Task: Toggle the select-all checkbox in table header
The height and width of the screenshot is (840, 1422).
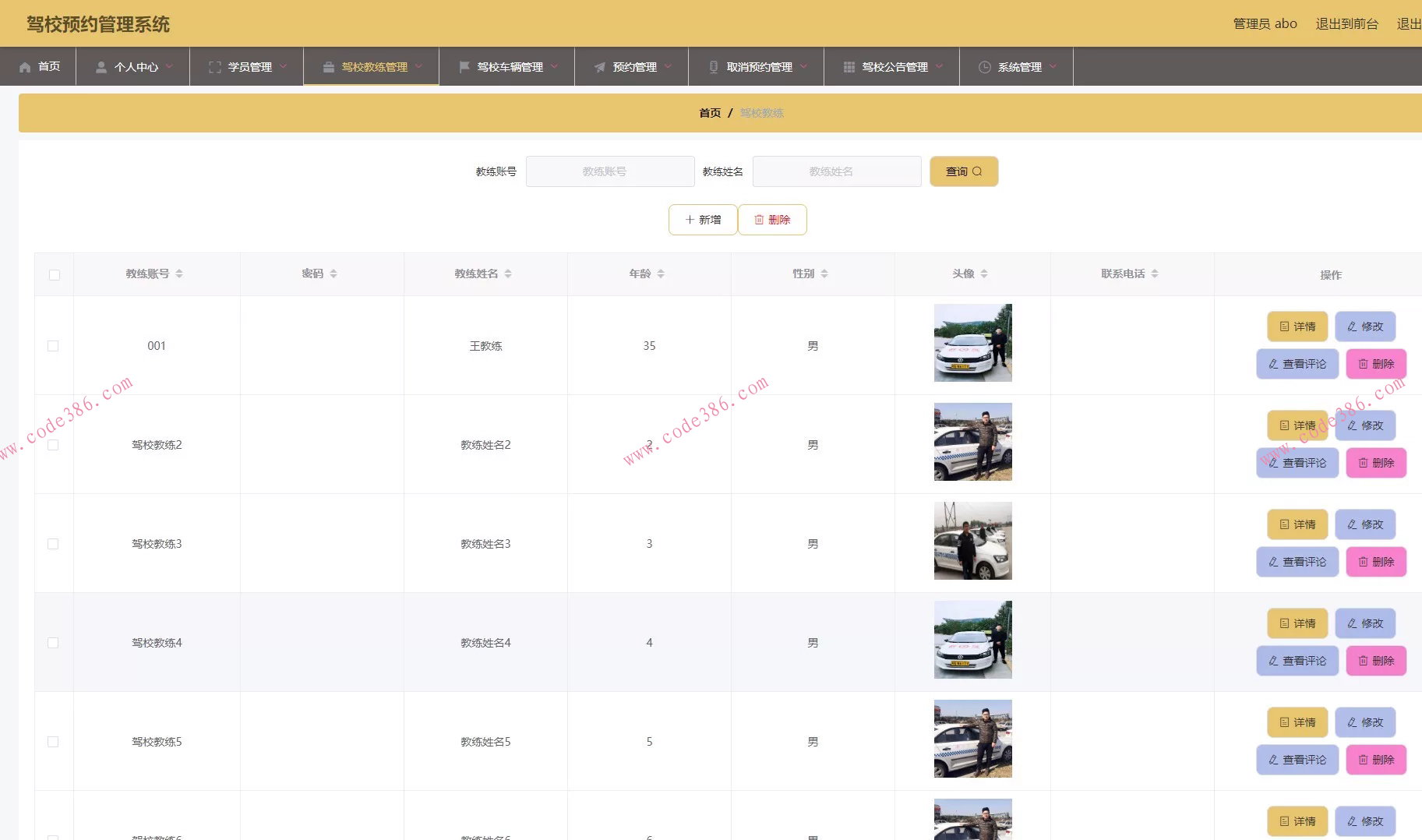Action: point(55,275)
